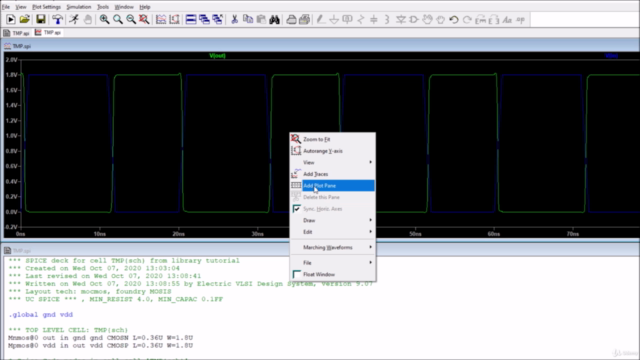Image resolution: width=640 pixels, height=360 pixels.
Task: Click the Run simulation running-man icon
Action: pyautogui.click(x=74, y=19)
